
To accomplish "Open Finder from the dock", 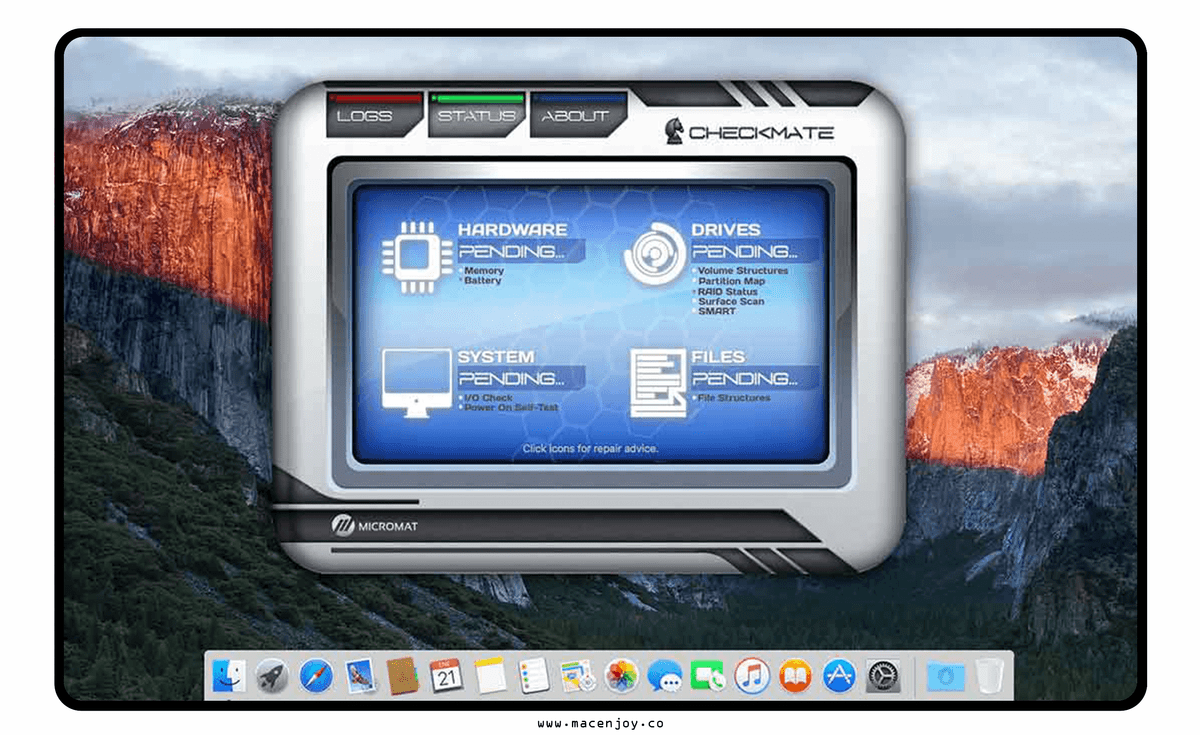I will coord(227,677).
